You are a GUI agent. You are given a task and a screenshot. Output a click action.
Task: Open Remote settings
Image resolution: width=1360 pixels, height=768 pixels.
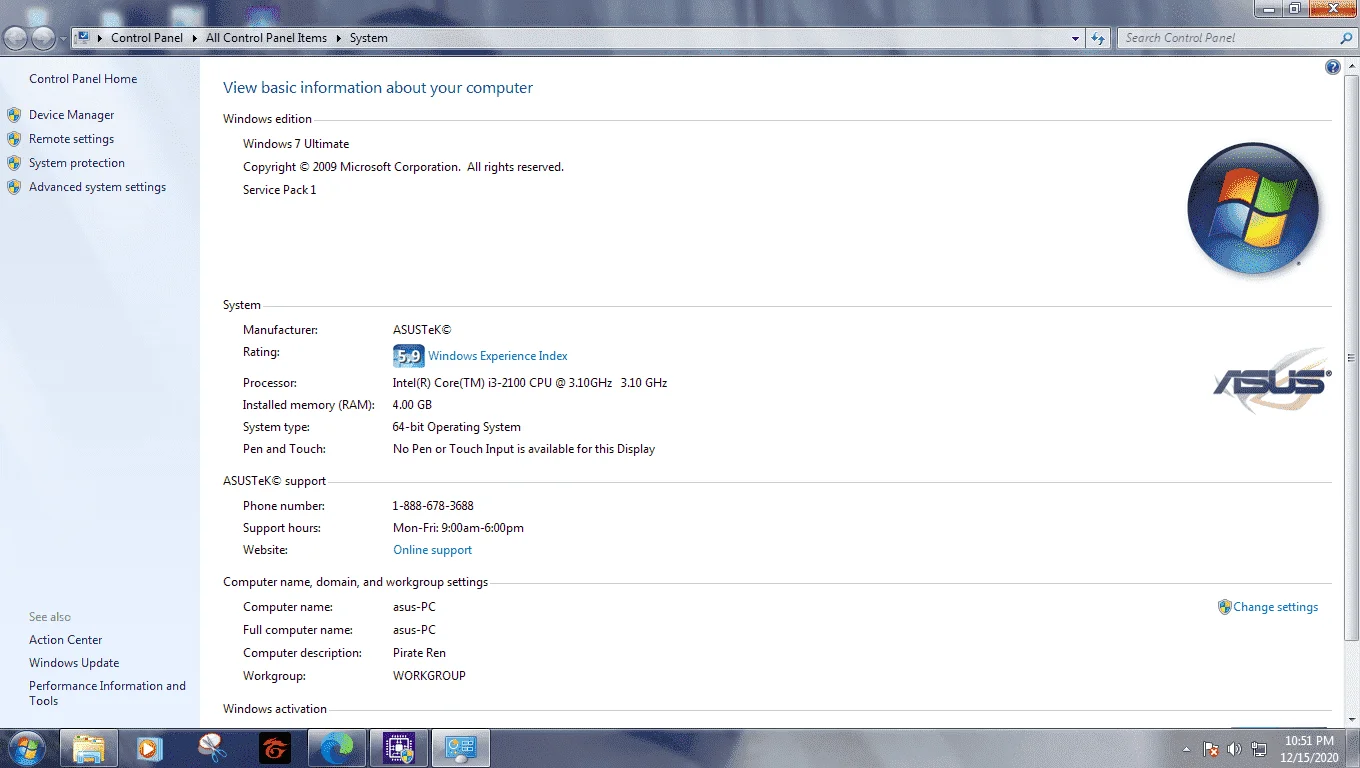(x=71, y=139)
